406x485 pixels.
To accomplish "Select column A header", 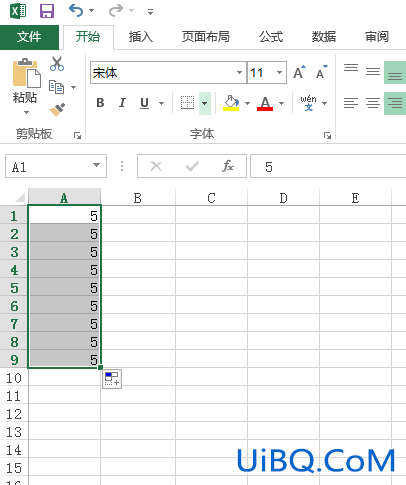I will coord(64,198).
